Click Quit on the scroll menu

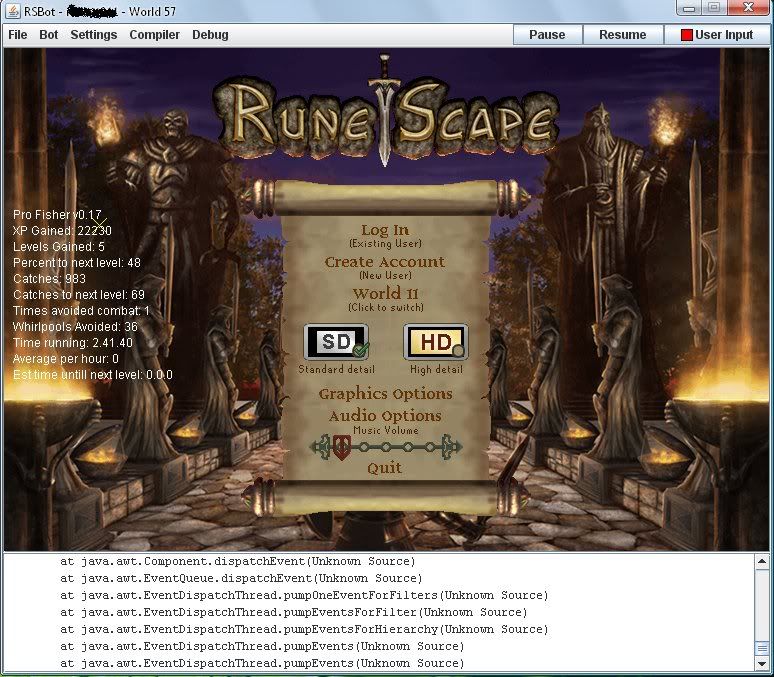tap(385, 468)
